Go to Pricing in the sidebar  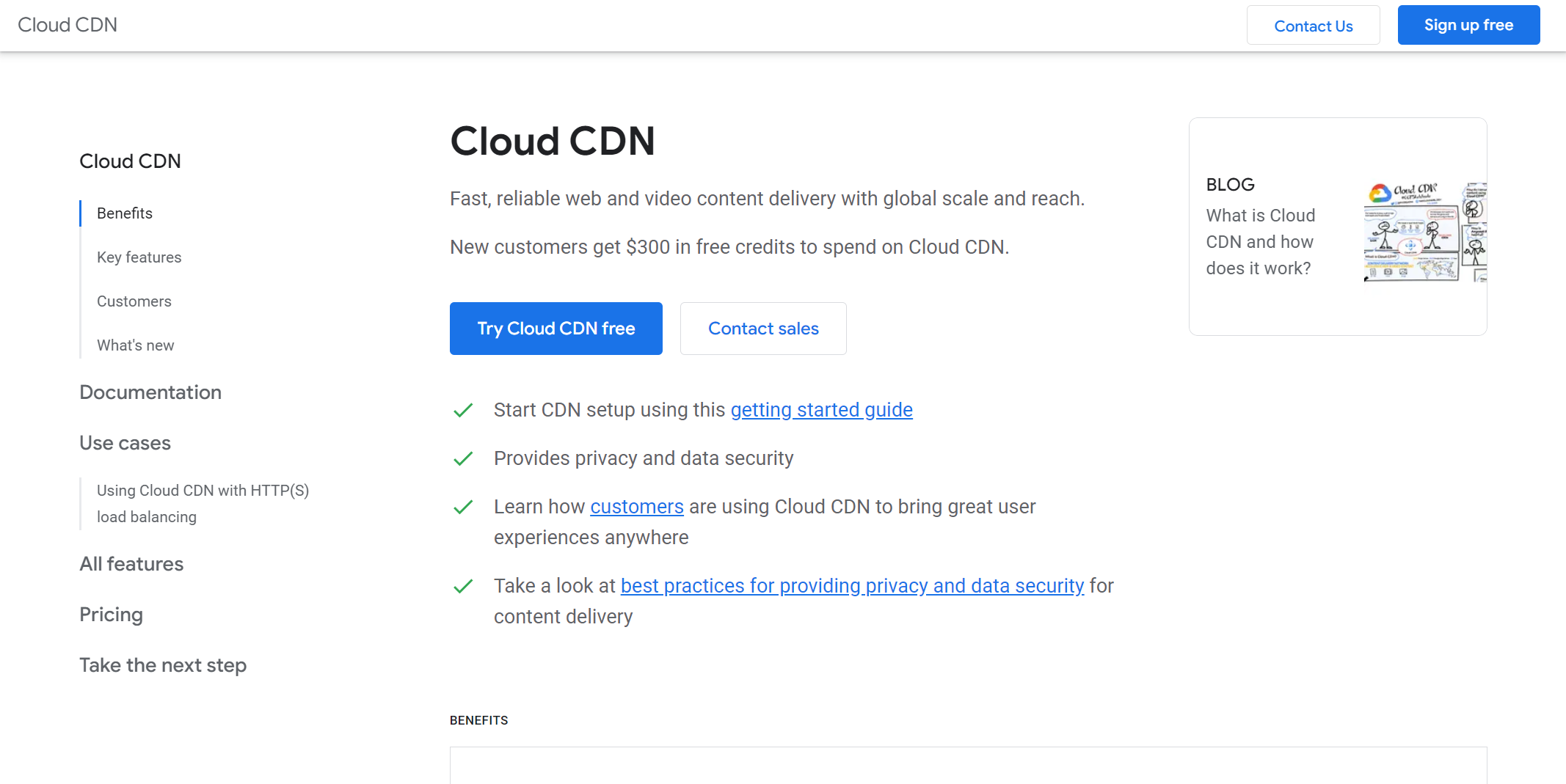click(x=111, y=615)
